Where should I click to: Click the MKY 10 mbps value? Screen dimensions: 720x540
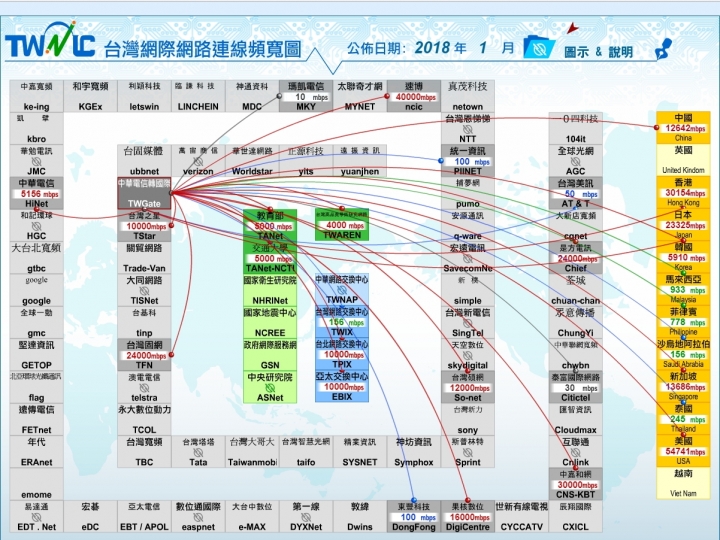click(308, 97)
